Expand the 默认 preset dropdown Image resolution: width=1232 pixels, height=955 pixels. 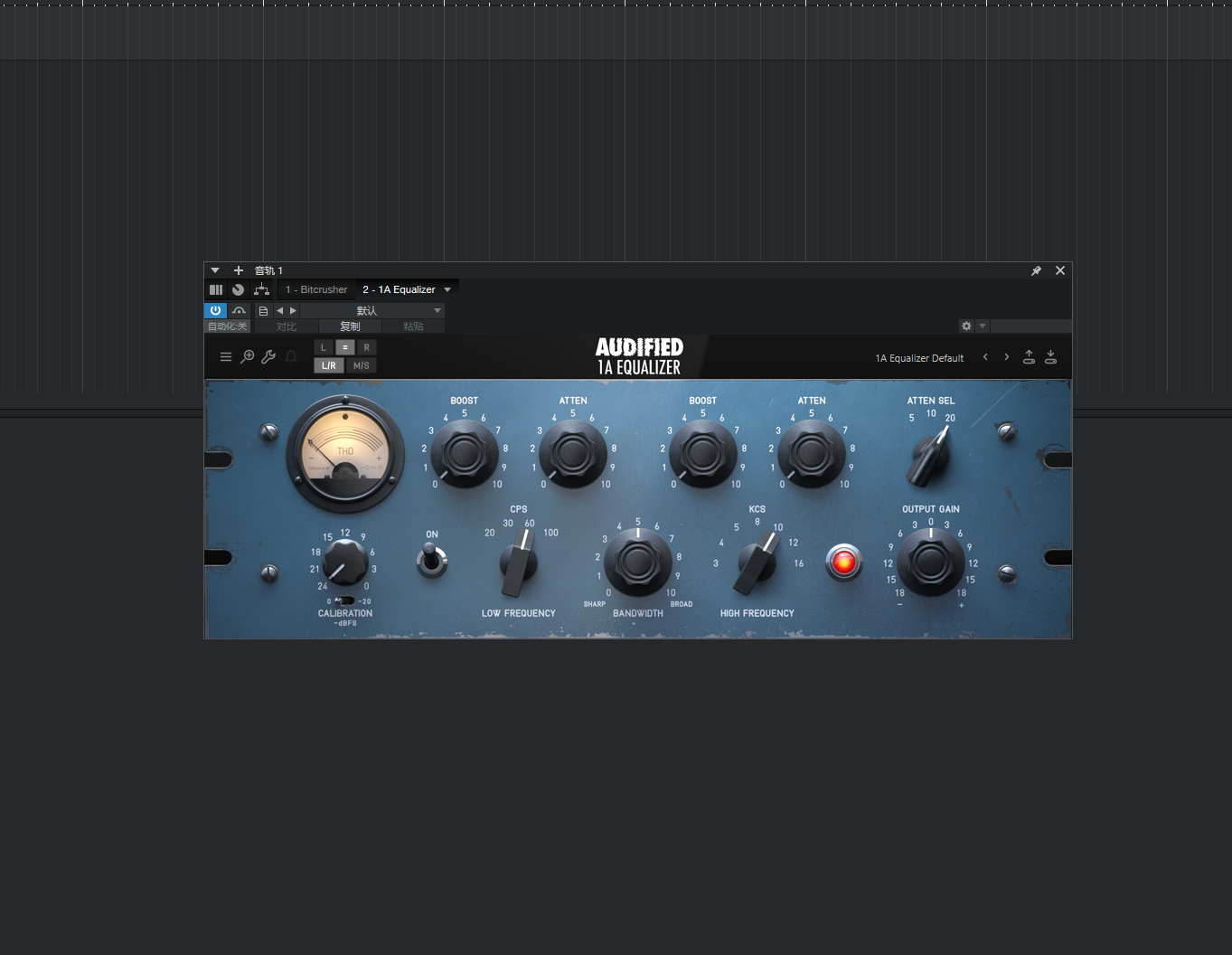coord(437,310)
